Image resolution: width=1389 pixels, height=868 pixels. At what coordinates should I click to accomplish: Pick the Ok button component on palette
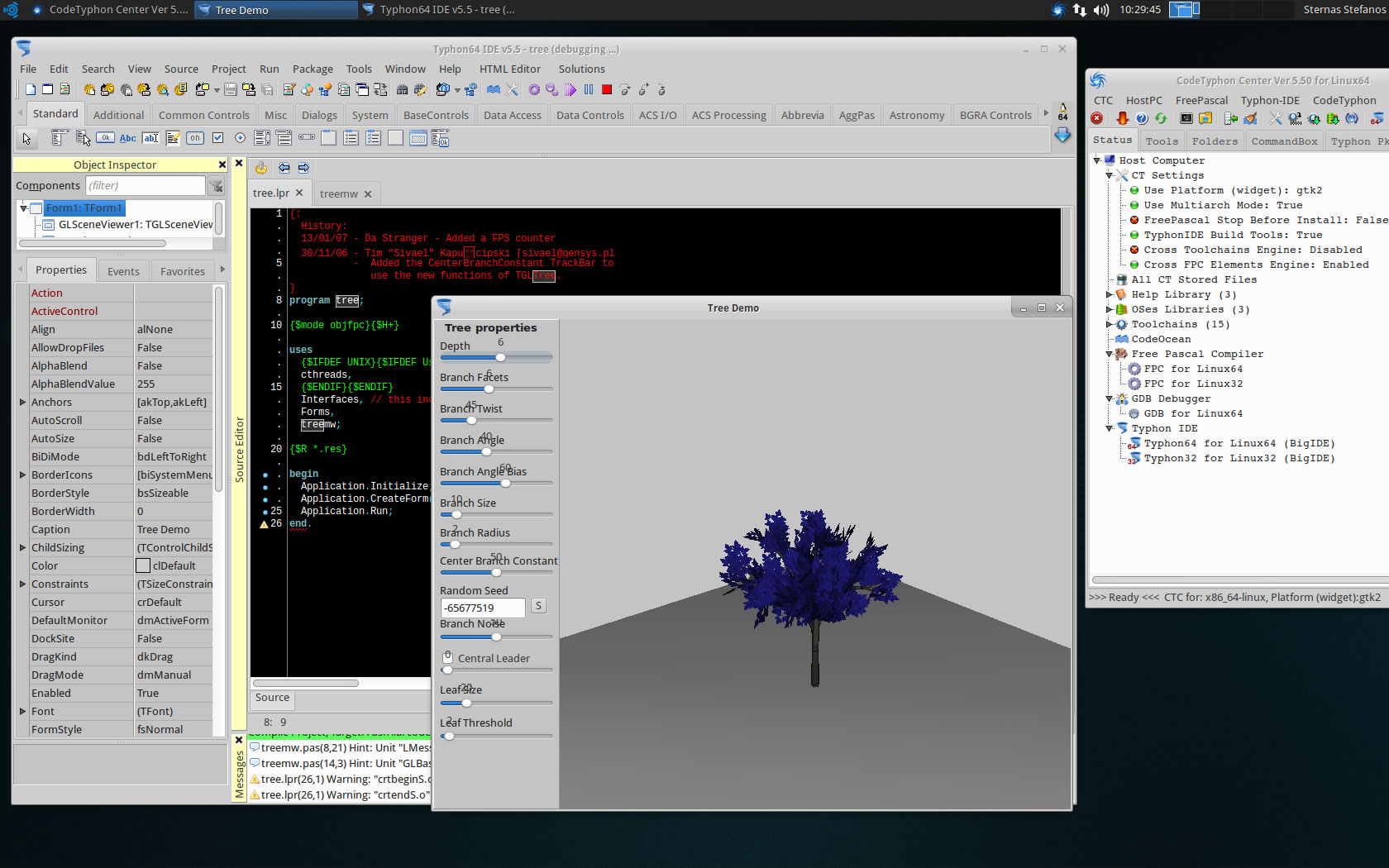[105, 138]
